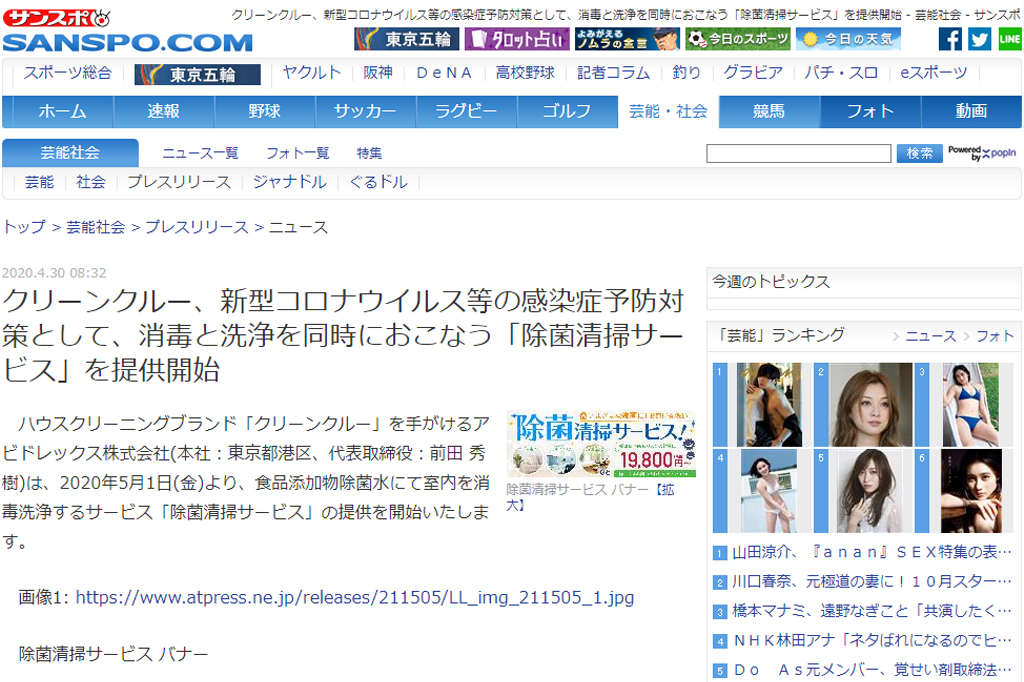Open the atpress.ne.jp image URL link
Screen dimensions: 1024x682
pos(355,598)
